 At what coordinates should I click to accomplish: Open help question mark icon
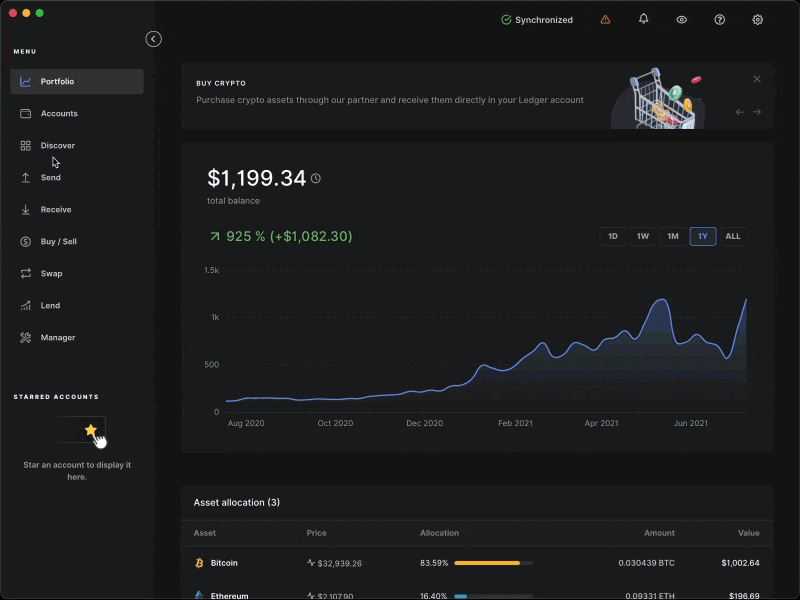pos(719,20)
